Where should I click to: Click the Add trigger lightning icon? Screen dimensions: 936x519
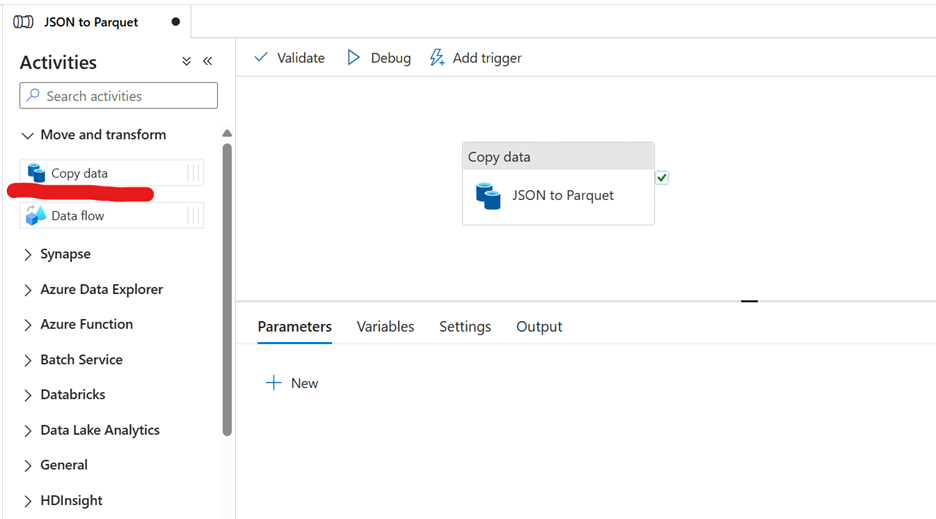coord(437,58)
